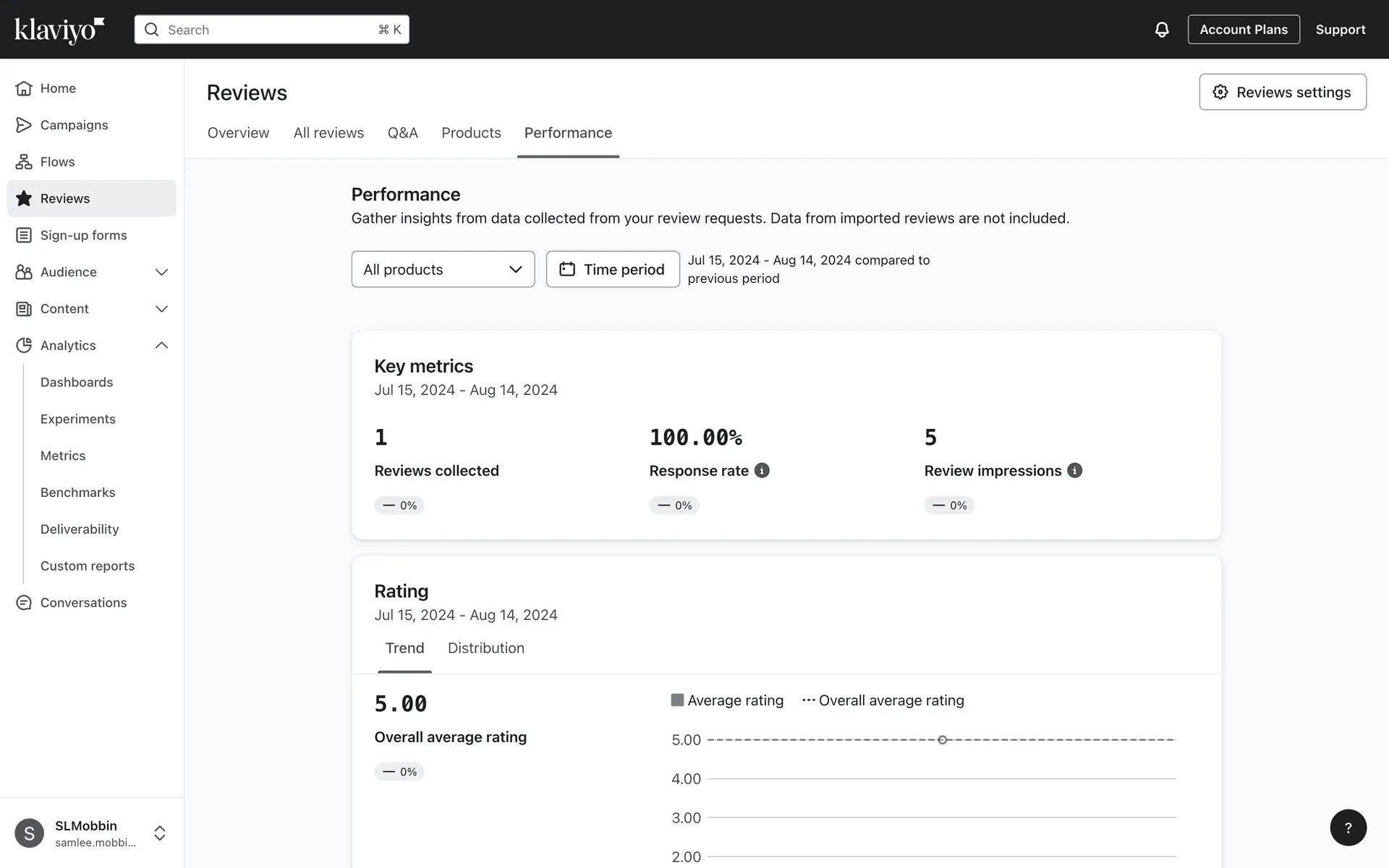
Task: Click the Time period button
Action: (x=612, y=269)
